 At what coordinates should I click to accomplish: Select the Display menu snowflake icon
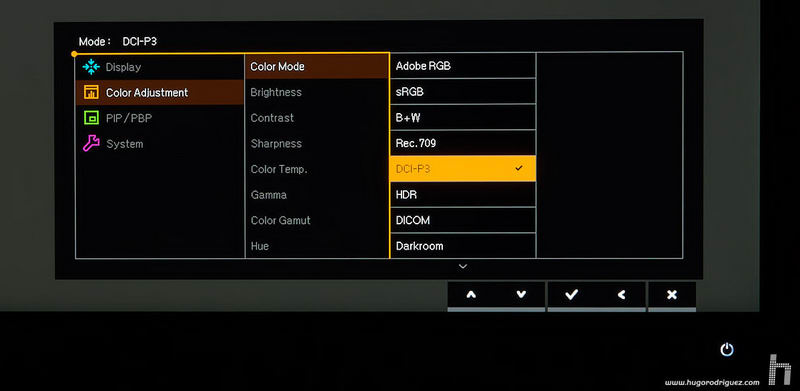90,67
